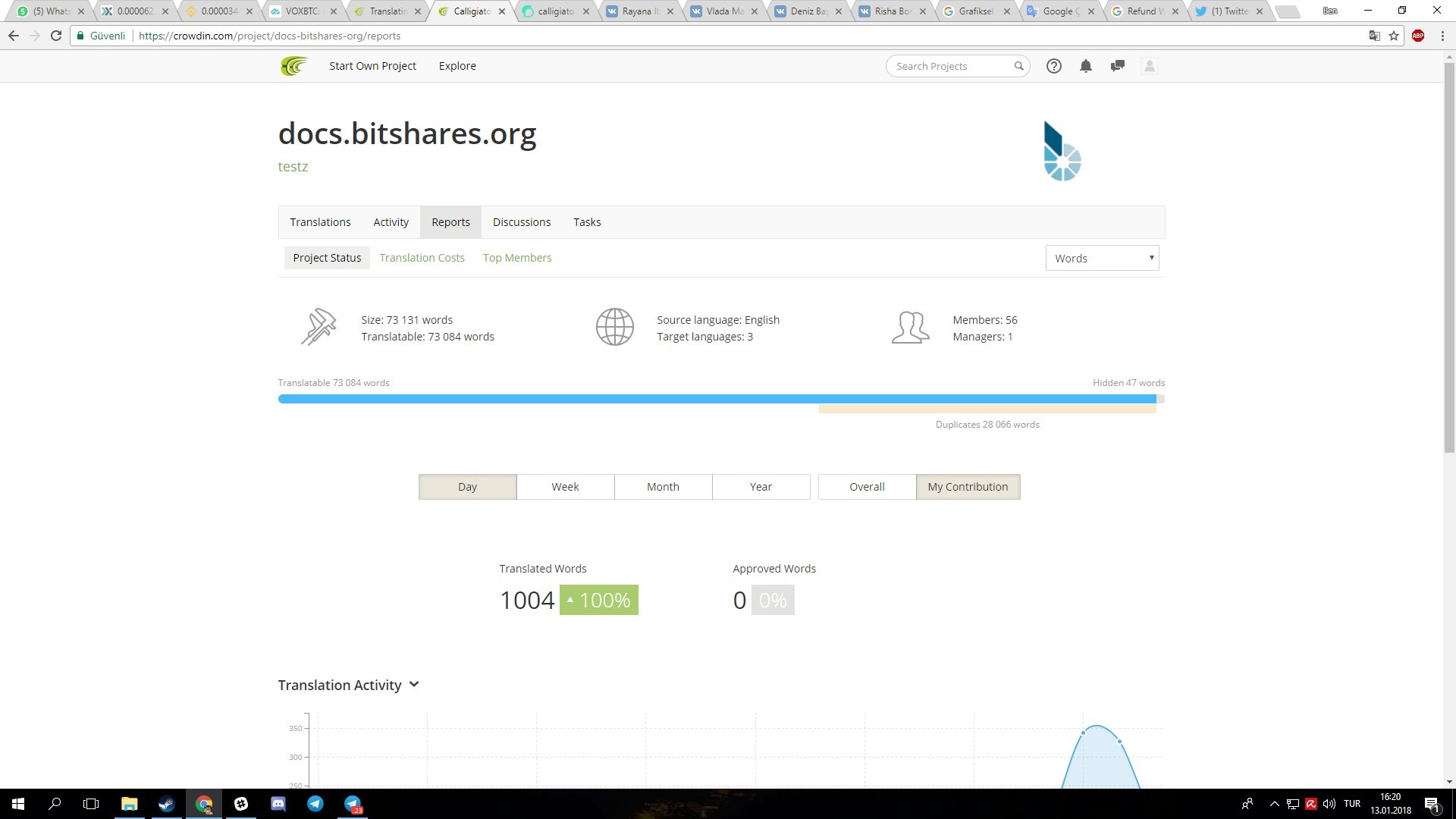Open the Windows action center icon
Image resolution: width=1456 pixels, height=819 pixels.
(x=1432, y=804)
